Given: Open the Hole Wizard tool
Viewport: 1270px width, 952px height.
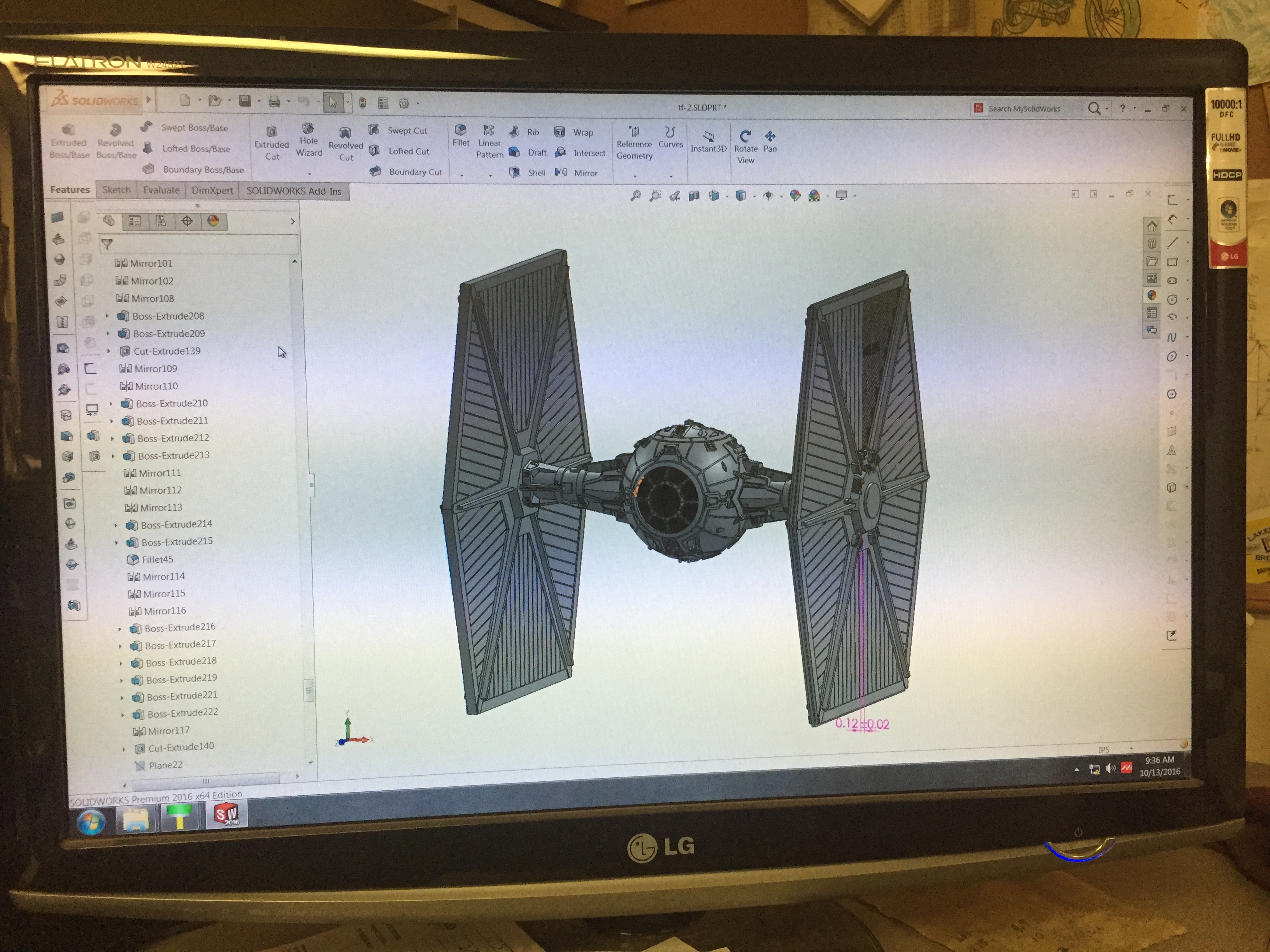Looking at the screenshot, I should 308,140.
